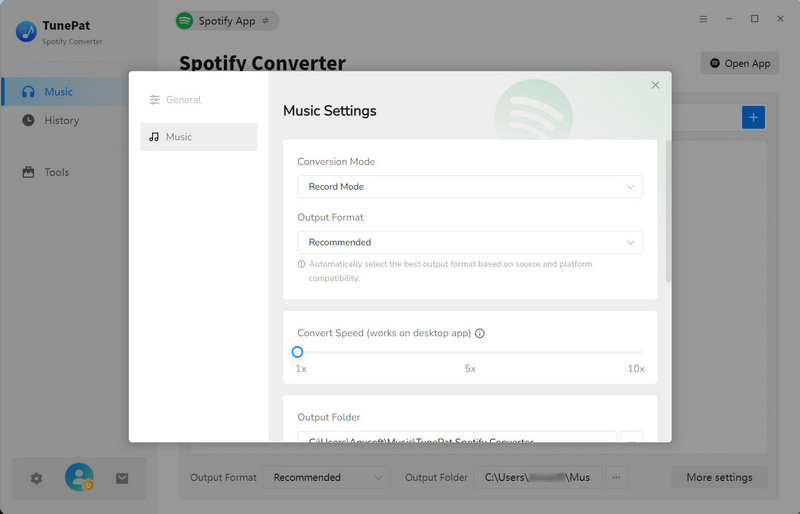Click the toolbox icon beside Tools

(x=28, y=172)
